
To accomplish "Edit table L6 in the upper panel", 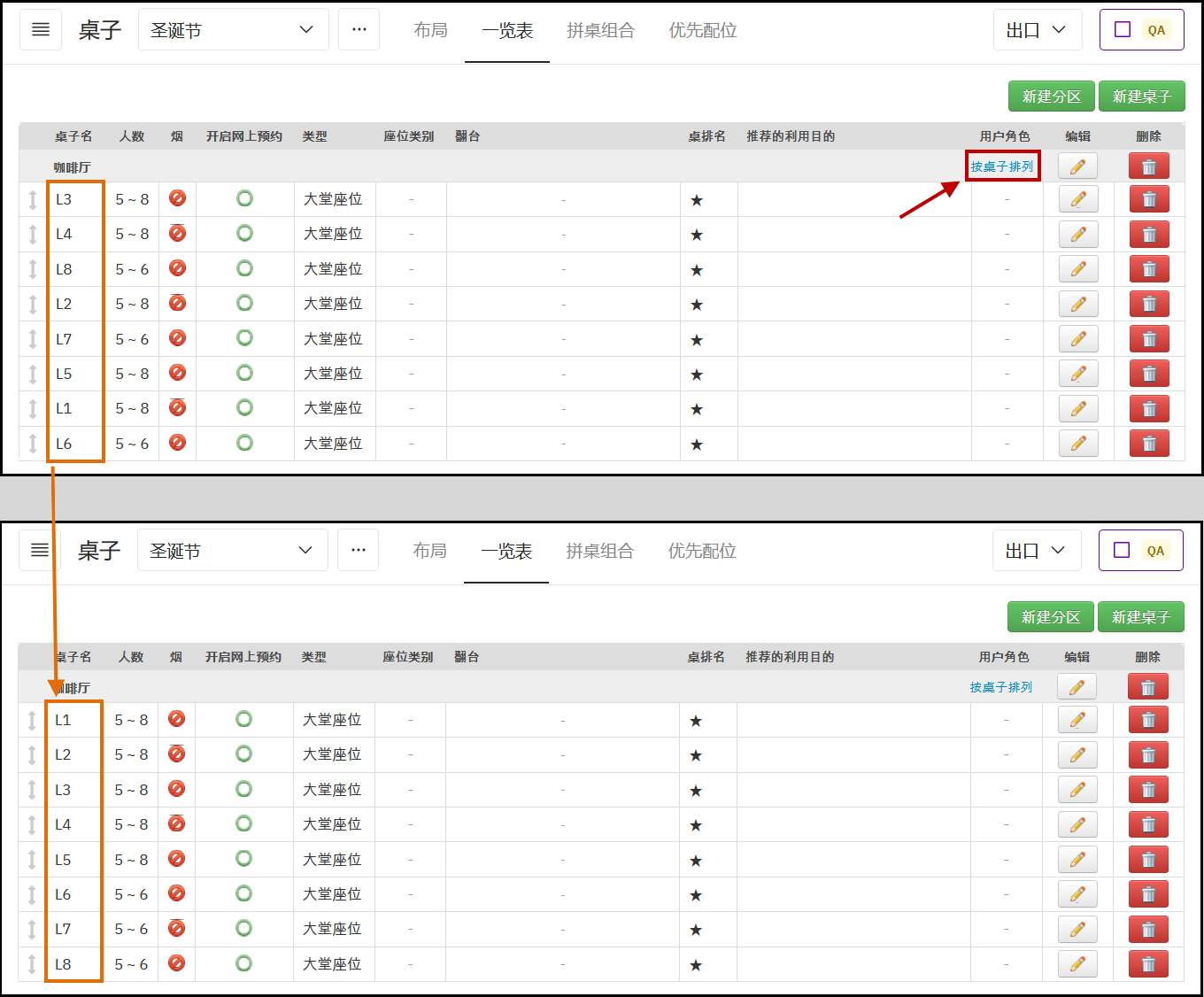I will [x=1078, y=444].
